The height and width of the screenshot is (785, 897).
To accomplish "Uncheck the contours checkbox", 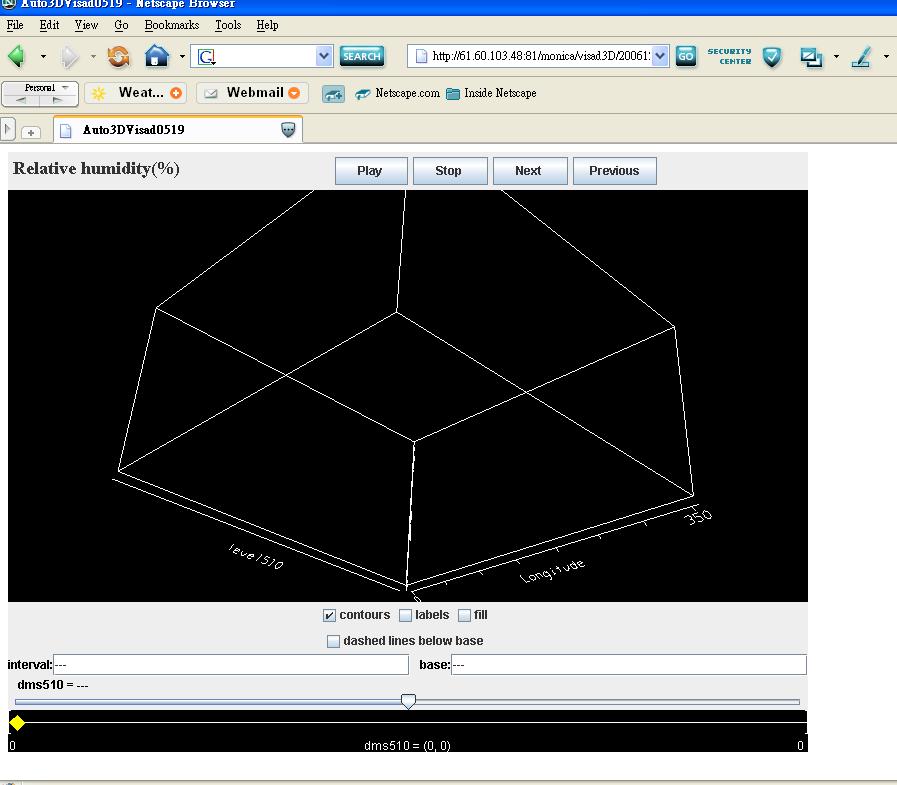I will click(330, 616).
